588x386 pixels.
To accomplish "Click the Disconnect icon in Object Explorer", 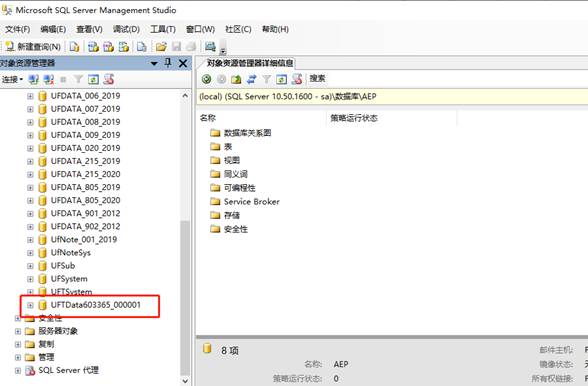I will (x=49, y=79).
